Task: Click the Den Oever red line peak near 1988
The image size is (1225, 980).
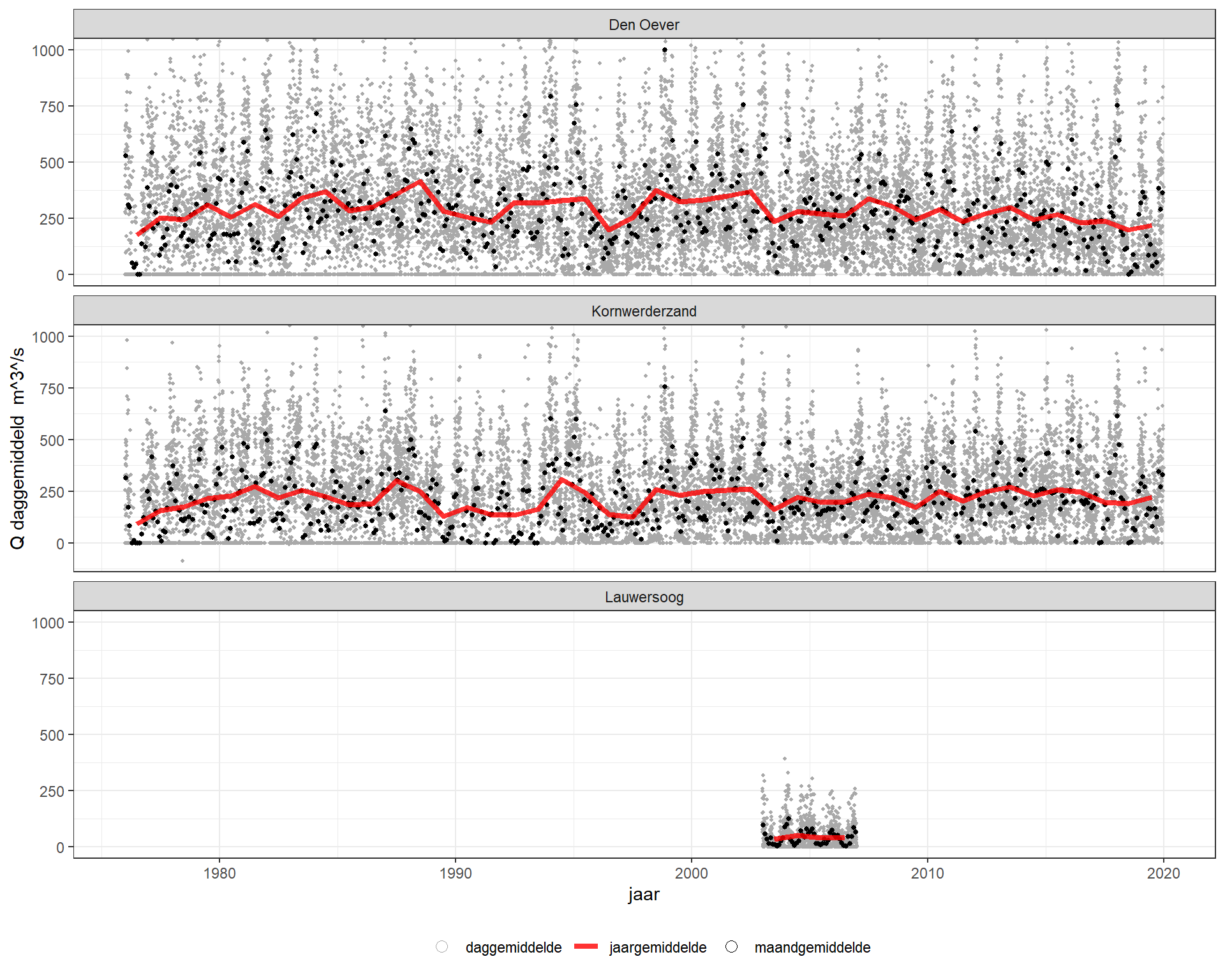Action: click(420, 182)
